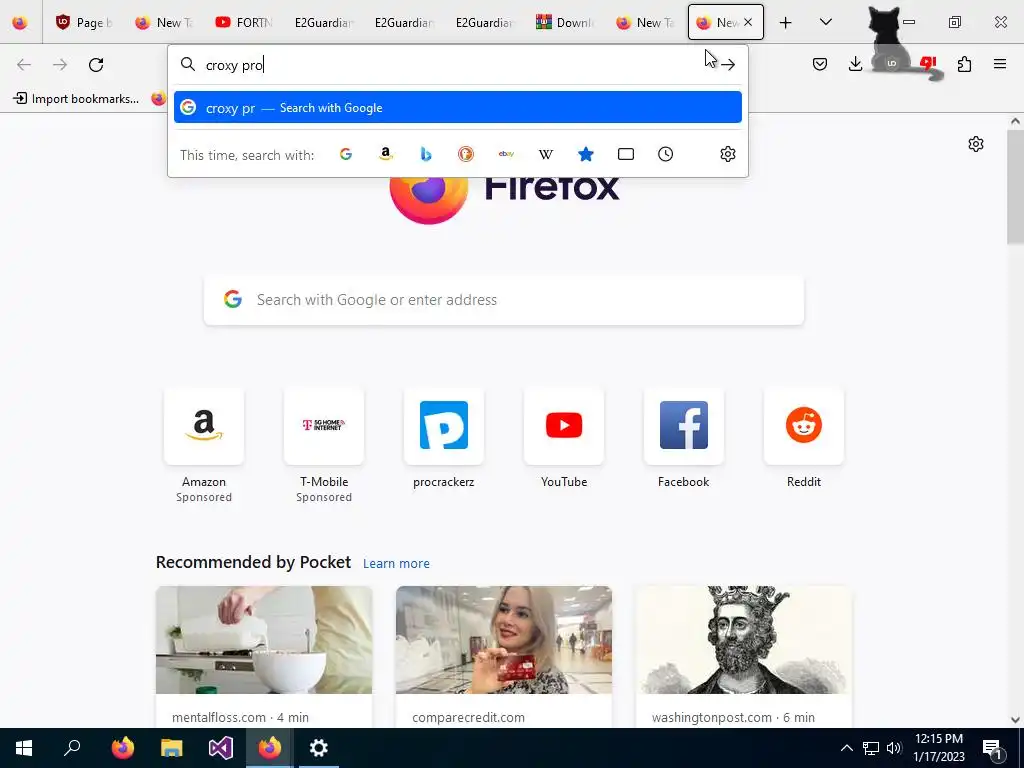Image resolution: width=1024 pixels, height=768 pixels.
Task: Open the notification center
Action: coord(993,748)
